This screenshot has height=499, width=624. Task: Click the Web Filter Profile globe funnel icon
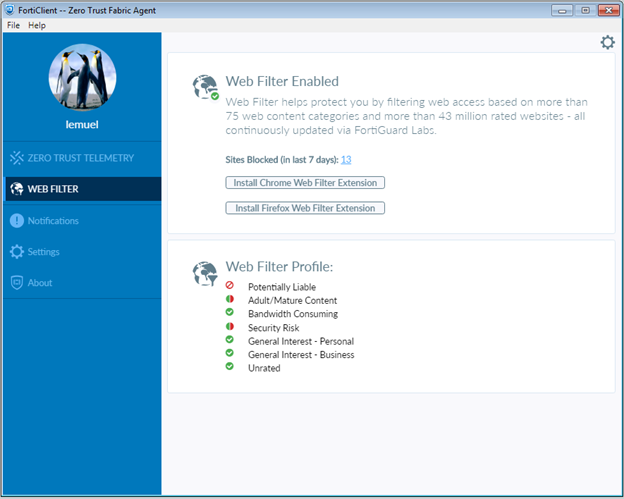click(205, 273)
